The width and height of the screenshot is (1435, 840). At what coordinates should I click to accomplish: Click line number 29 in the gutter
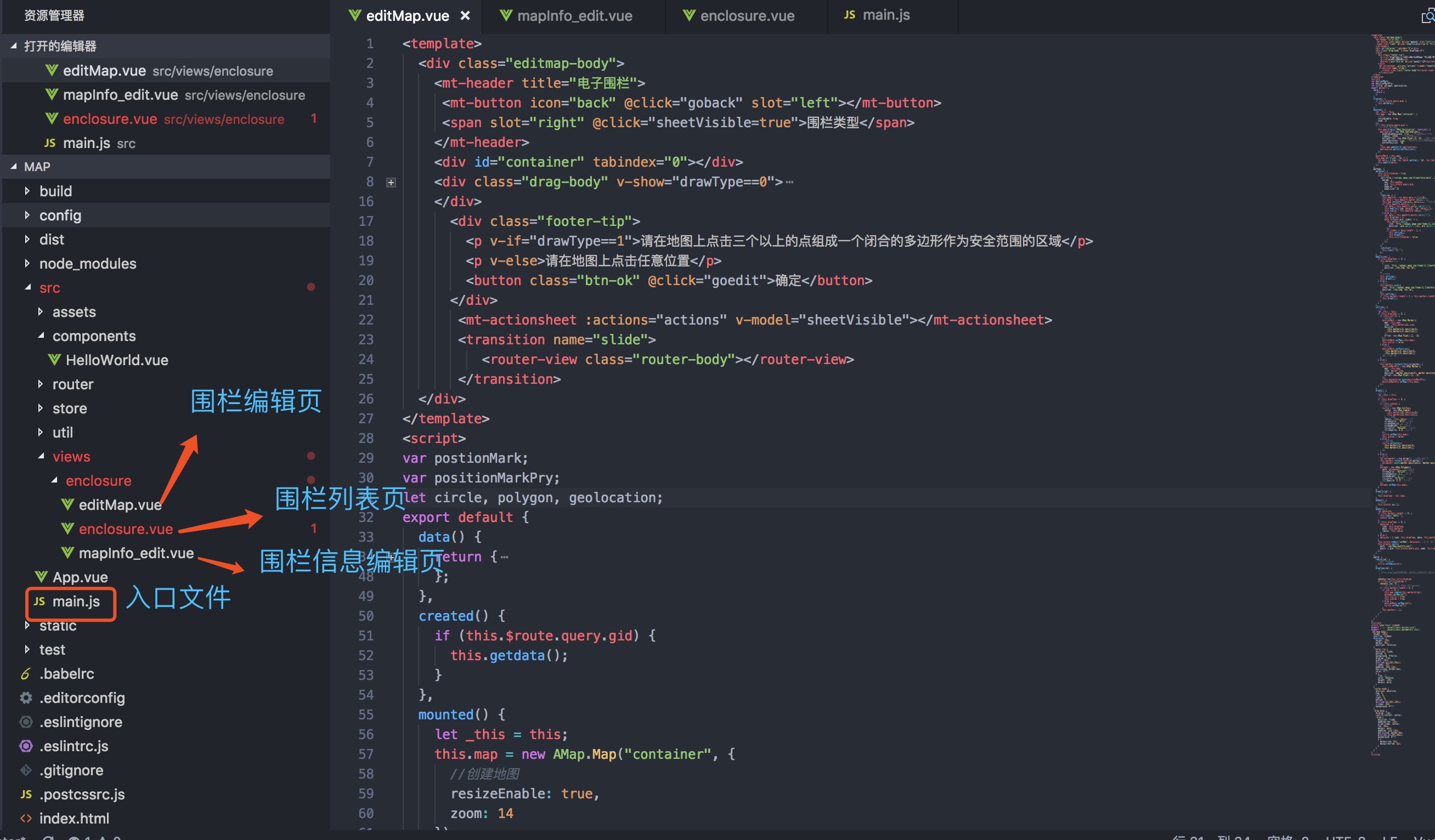click(366, 458)
